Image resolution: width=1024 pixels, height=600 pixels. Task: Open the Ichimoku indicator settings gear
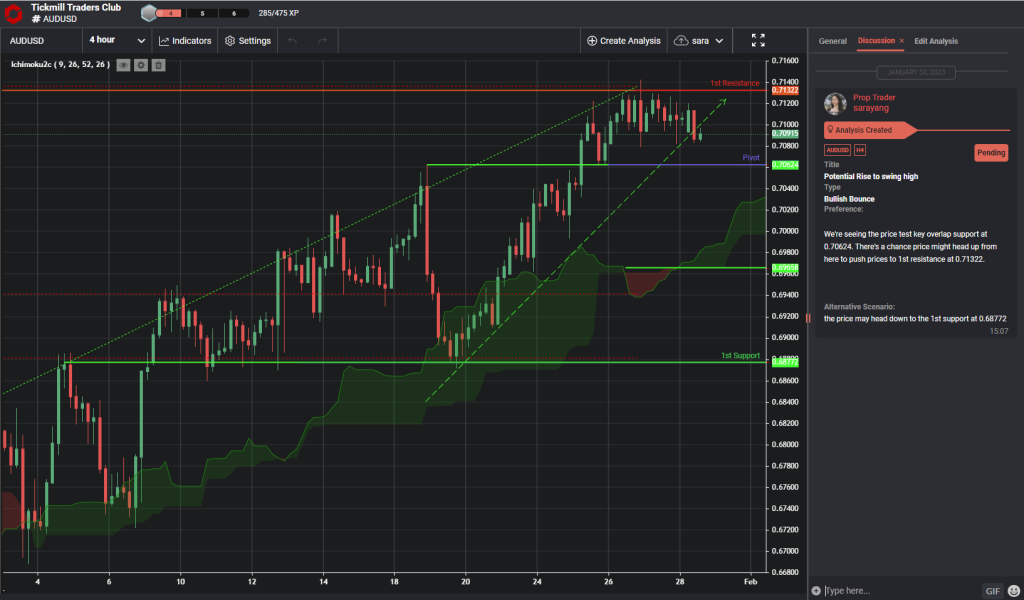[x=141, y=65]
